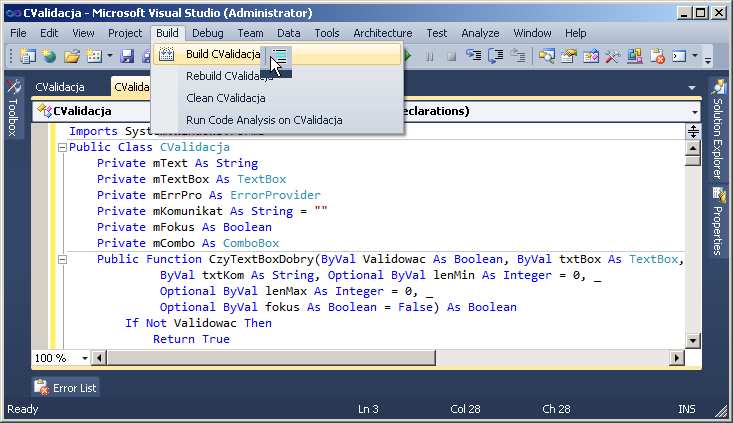Screen dimensions: 733x423
Task: Click the build icon beside Build CValidacja
Action: (166, 54)
